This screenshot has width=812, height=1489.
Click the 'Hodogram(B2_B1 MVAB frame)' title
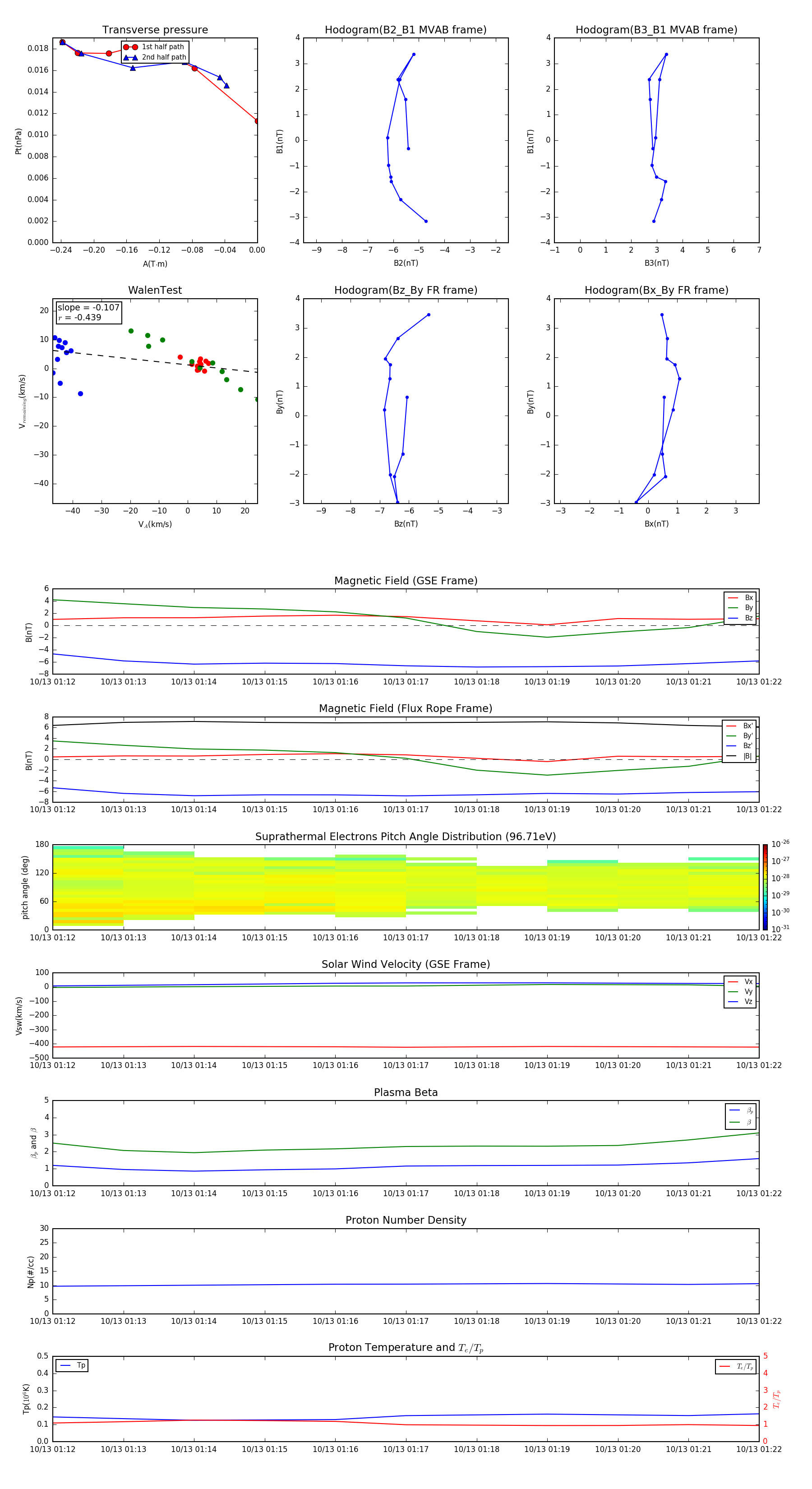(406, 30)
